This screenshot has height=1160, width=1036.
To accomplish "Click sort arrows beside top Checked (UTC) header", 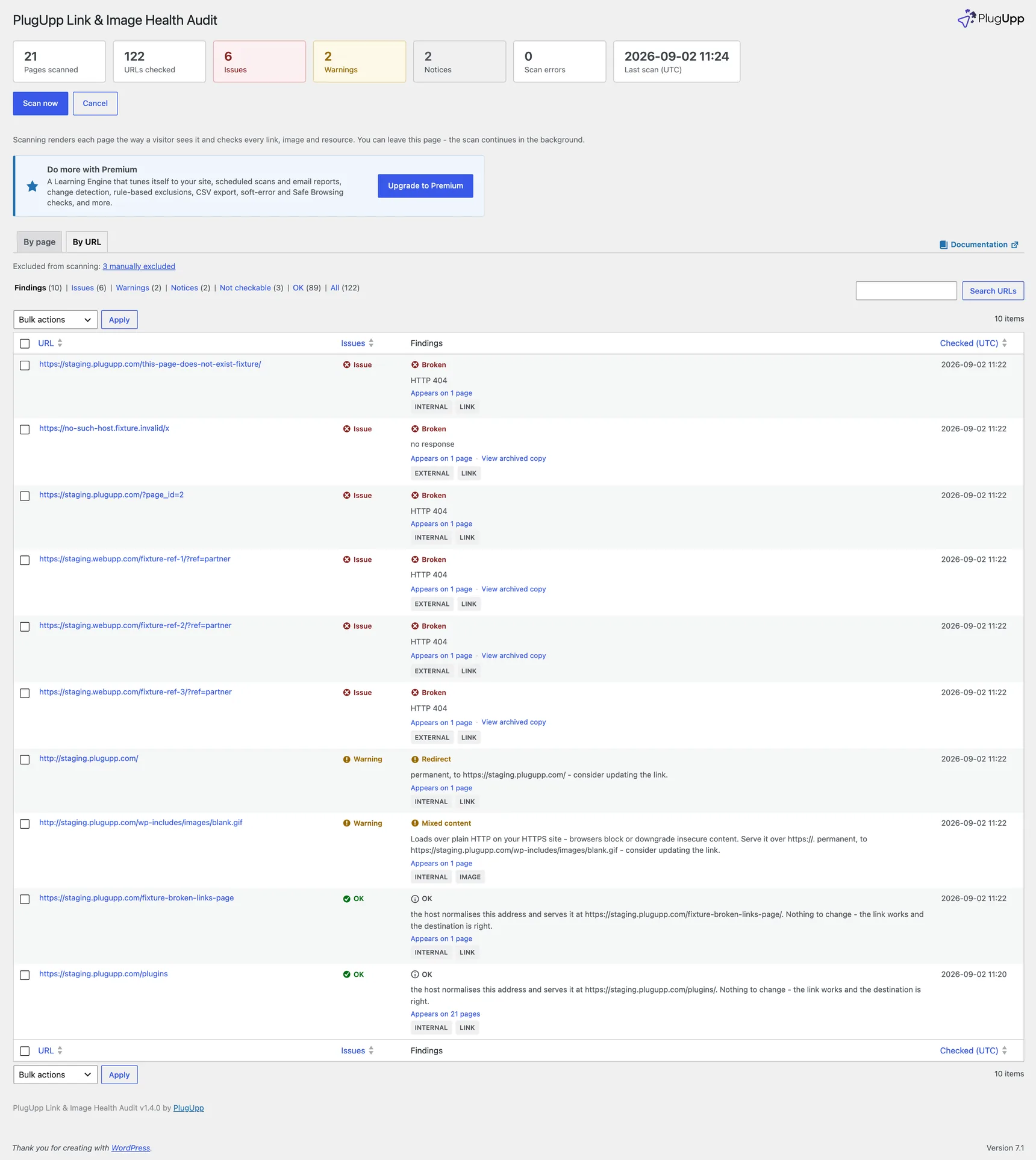I will (1005, 343).
